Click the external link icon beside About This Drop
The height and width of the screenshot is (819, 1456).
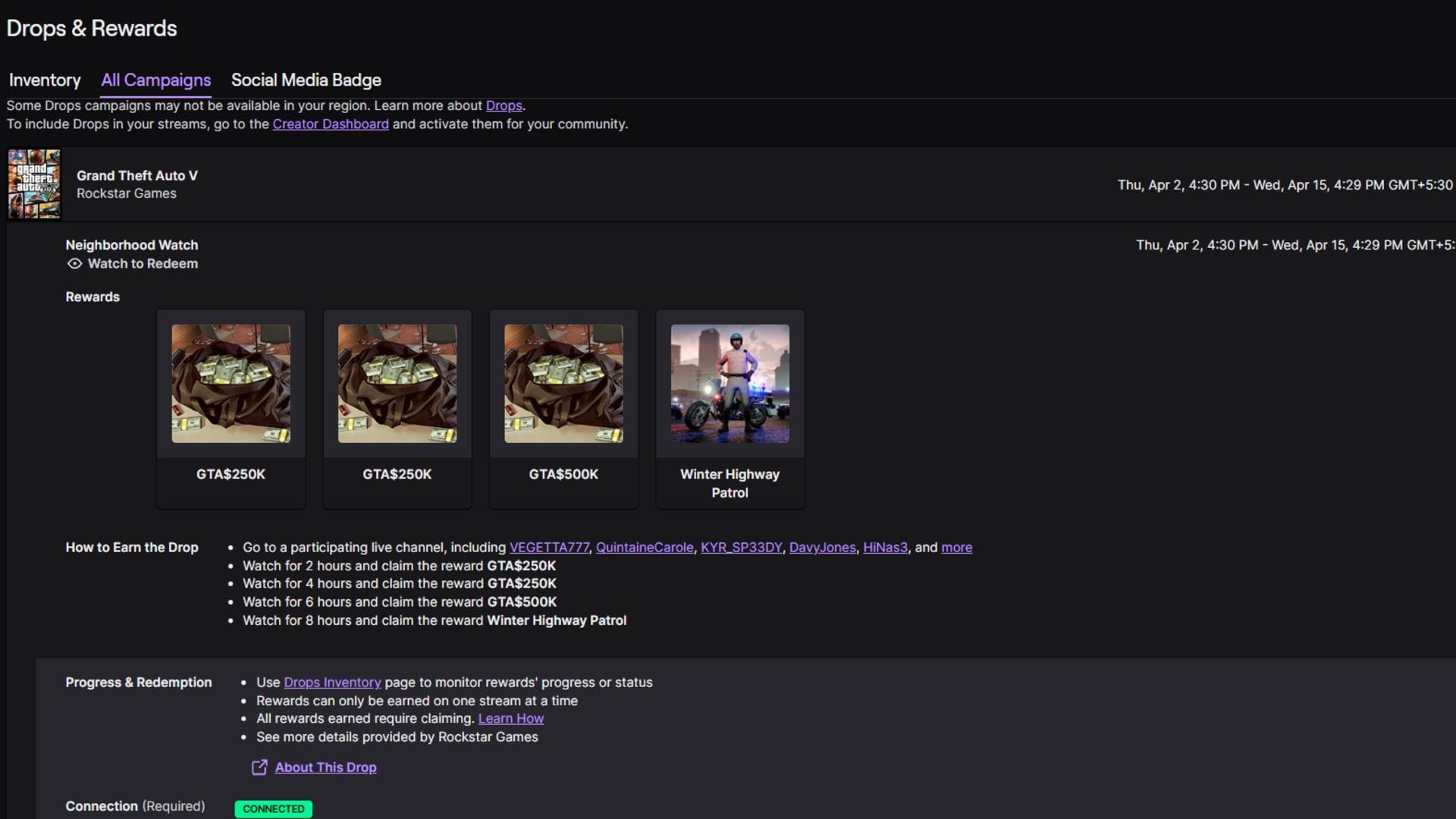click(259, 767)
